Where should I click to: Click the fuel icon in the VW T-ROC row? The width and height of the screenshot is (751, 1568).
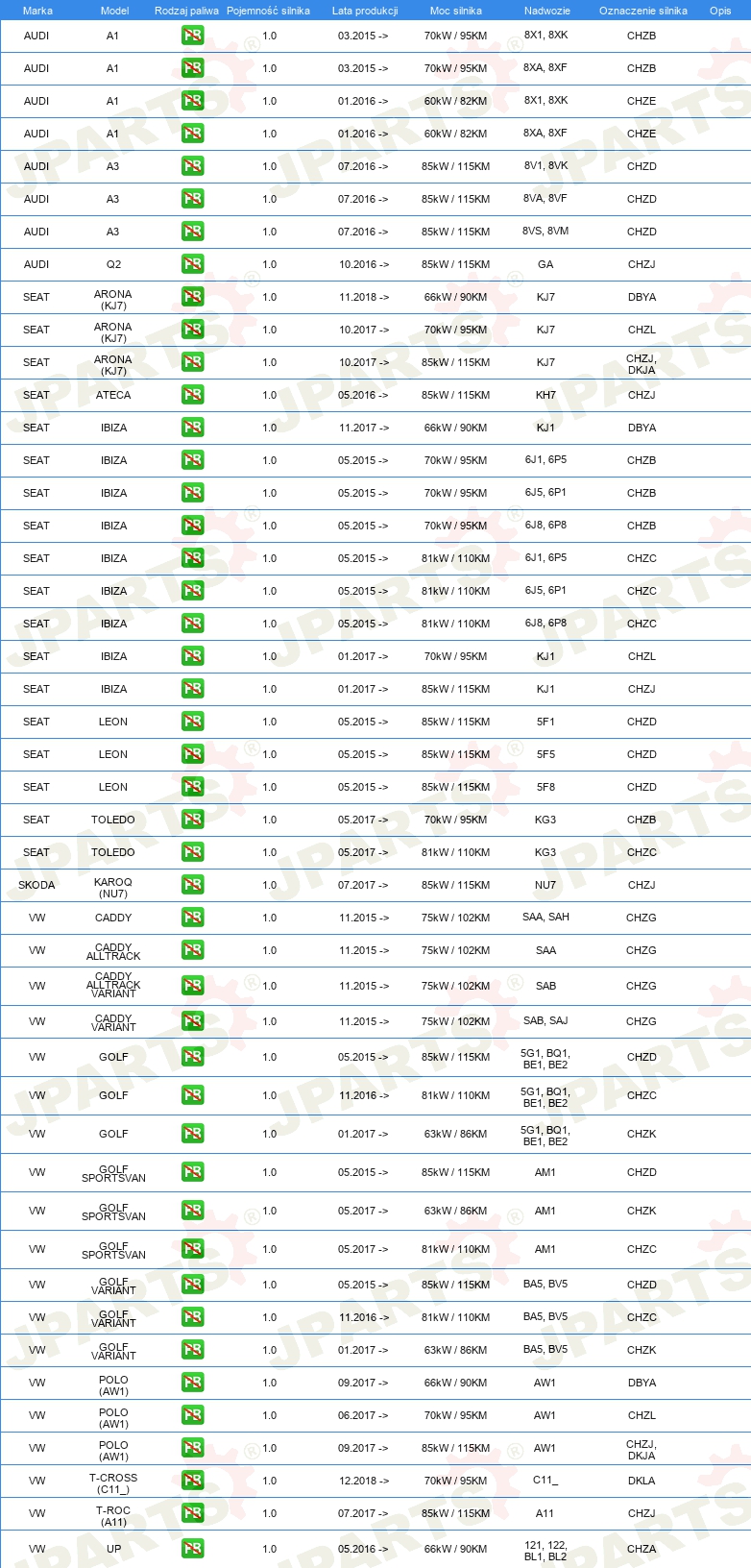pos(192,1513)
